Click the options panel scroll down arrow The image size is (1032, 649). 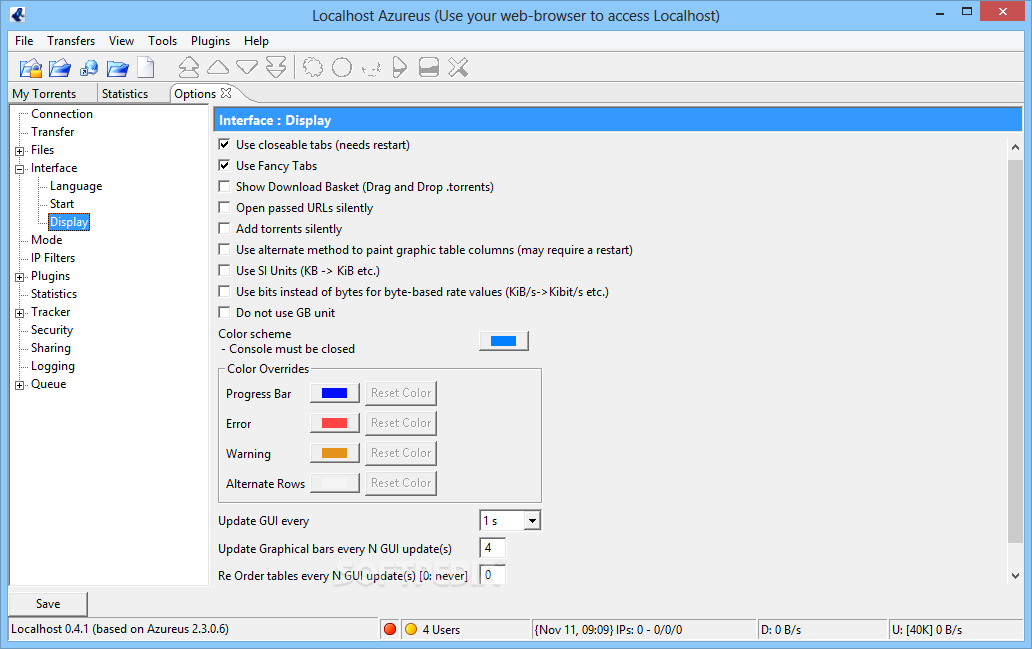[1015, 576]
